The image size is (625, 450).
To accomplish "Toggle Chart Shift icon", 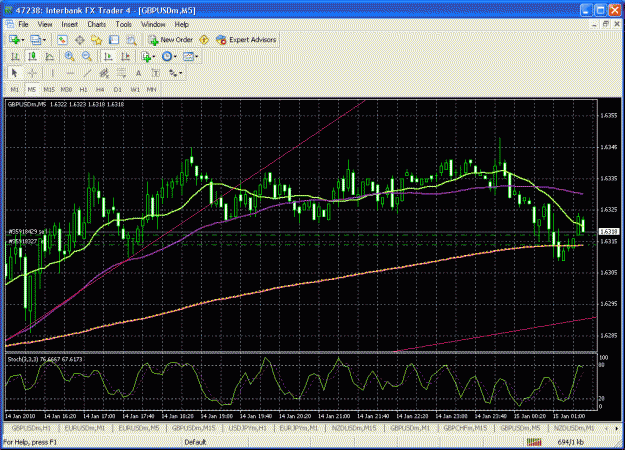I will click(x=126, y=57).
